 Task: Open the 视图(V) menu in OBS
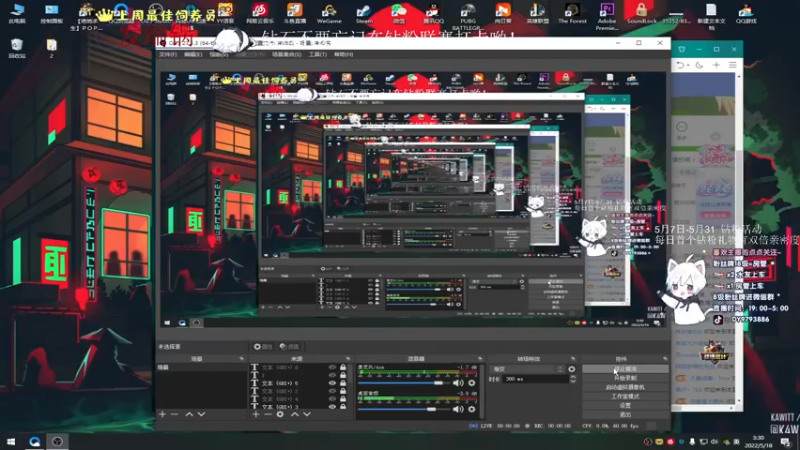coord(219,54)
